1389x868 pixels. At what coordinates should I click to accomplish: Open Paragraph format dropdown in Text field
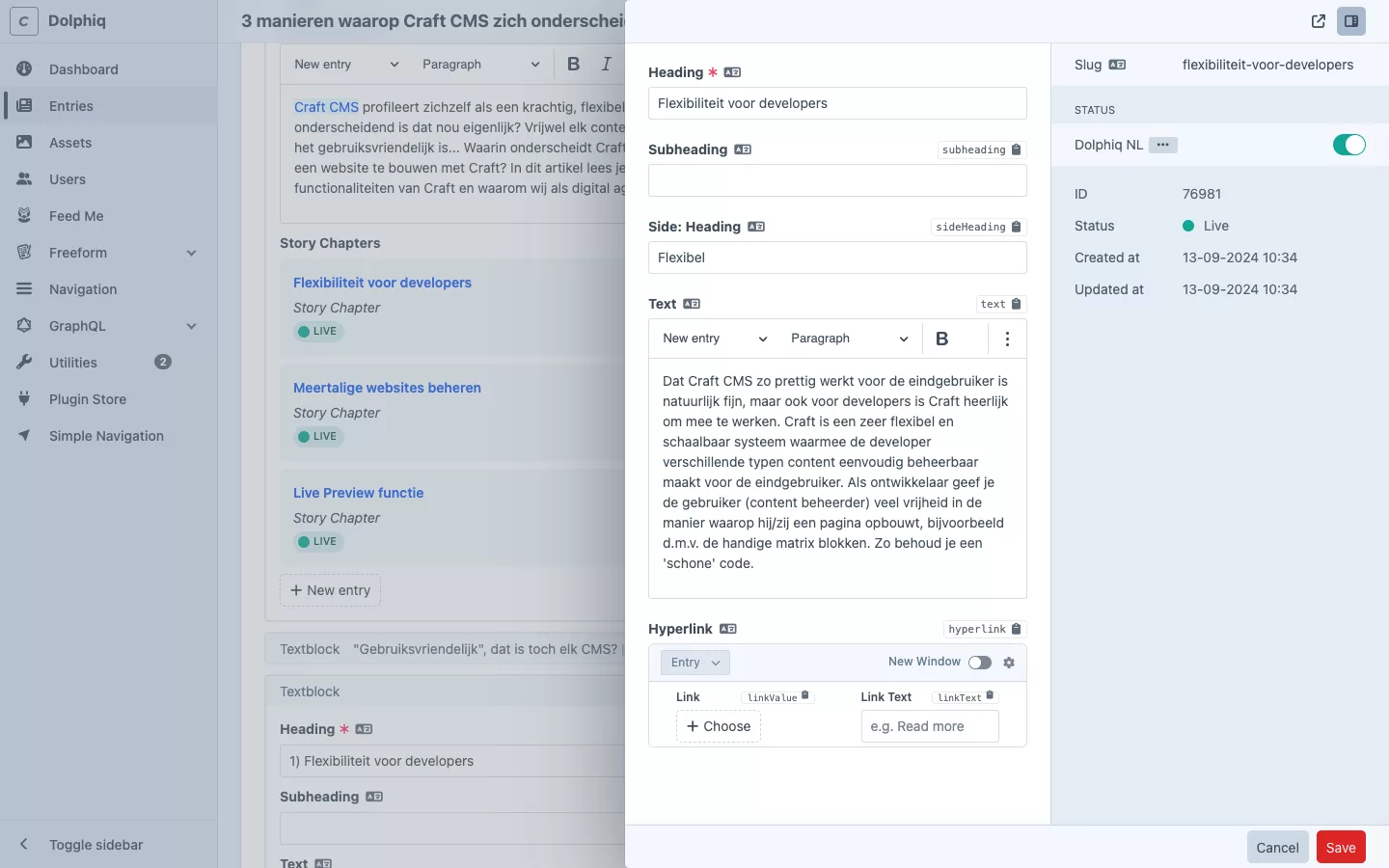click(849, 339)
